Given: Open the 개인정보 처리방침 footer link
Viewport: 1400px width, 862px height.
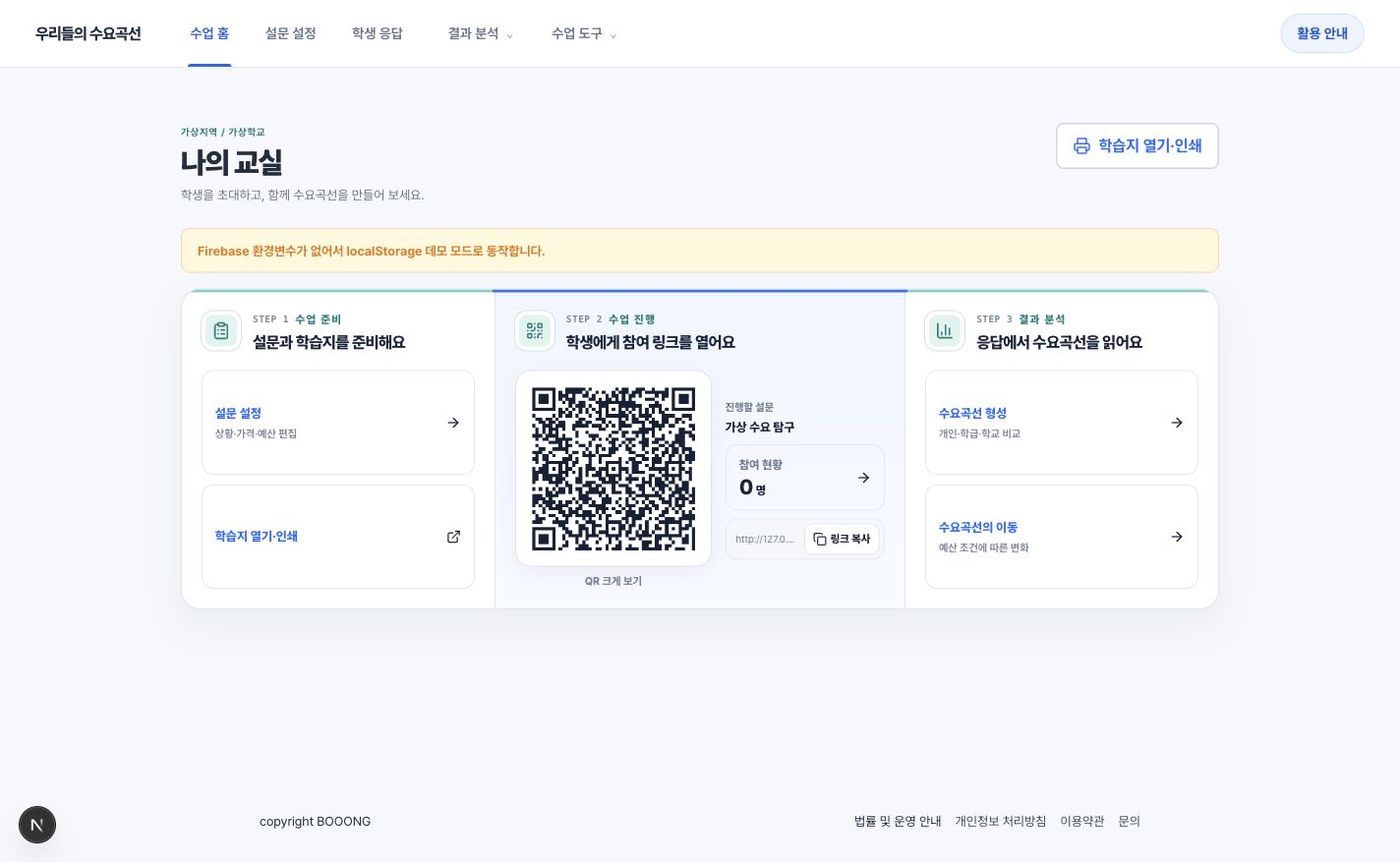Looking at the screenshot, I should point(1000,822).
